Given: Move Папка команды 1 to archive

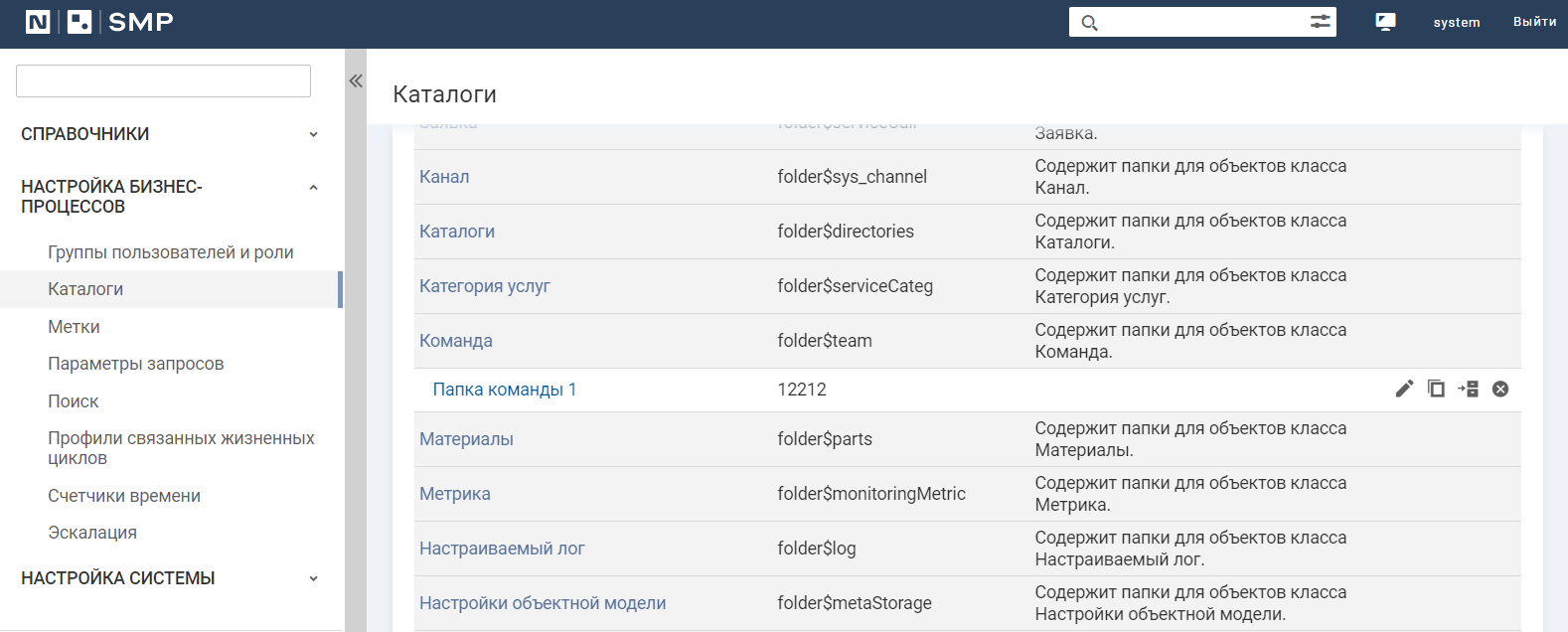Looking at the screenshot, I should 1469,389.
